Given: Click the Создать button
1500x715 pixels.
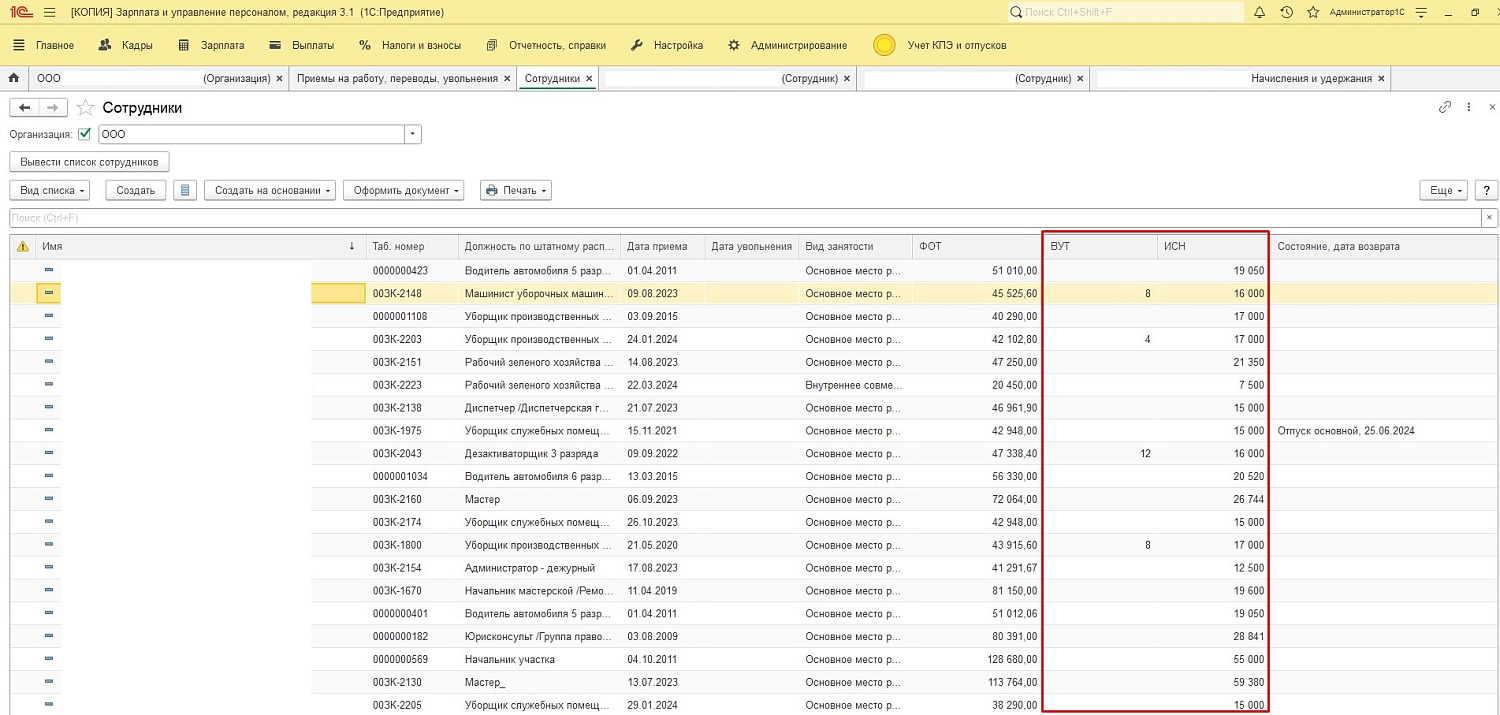Looking at the screenshot, I should click(135, 190).
